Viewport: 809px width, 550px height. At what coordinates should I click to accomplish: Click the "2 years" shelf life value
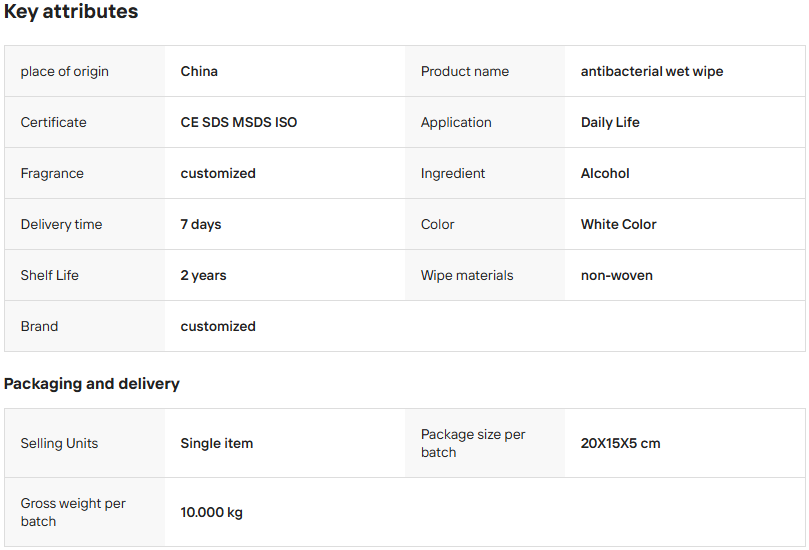coord(203,275)
